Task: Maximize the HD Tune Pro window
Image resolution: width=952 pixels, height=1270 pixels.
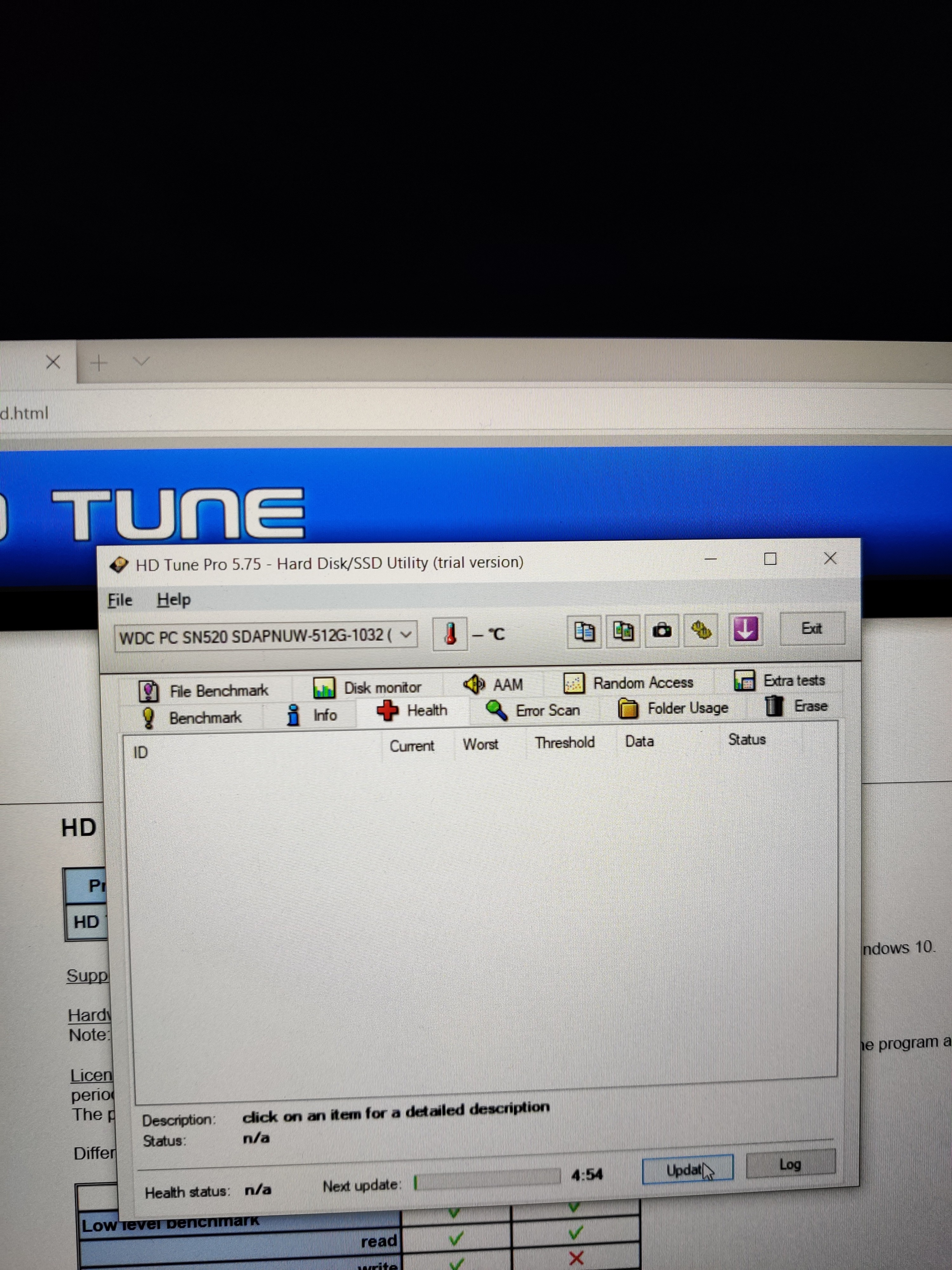Action: tap(770, 558)
